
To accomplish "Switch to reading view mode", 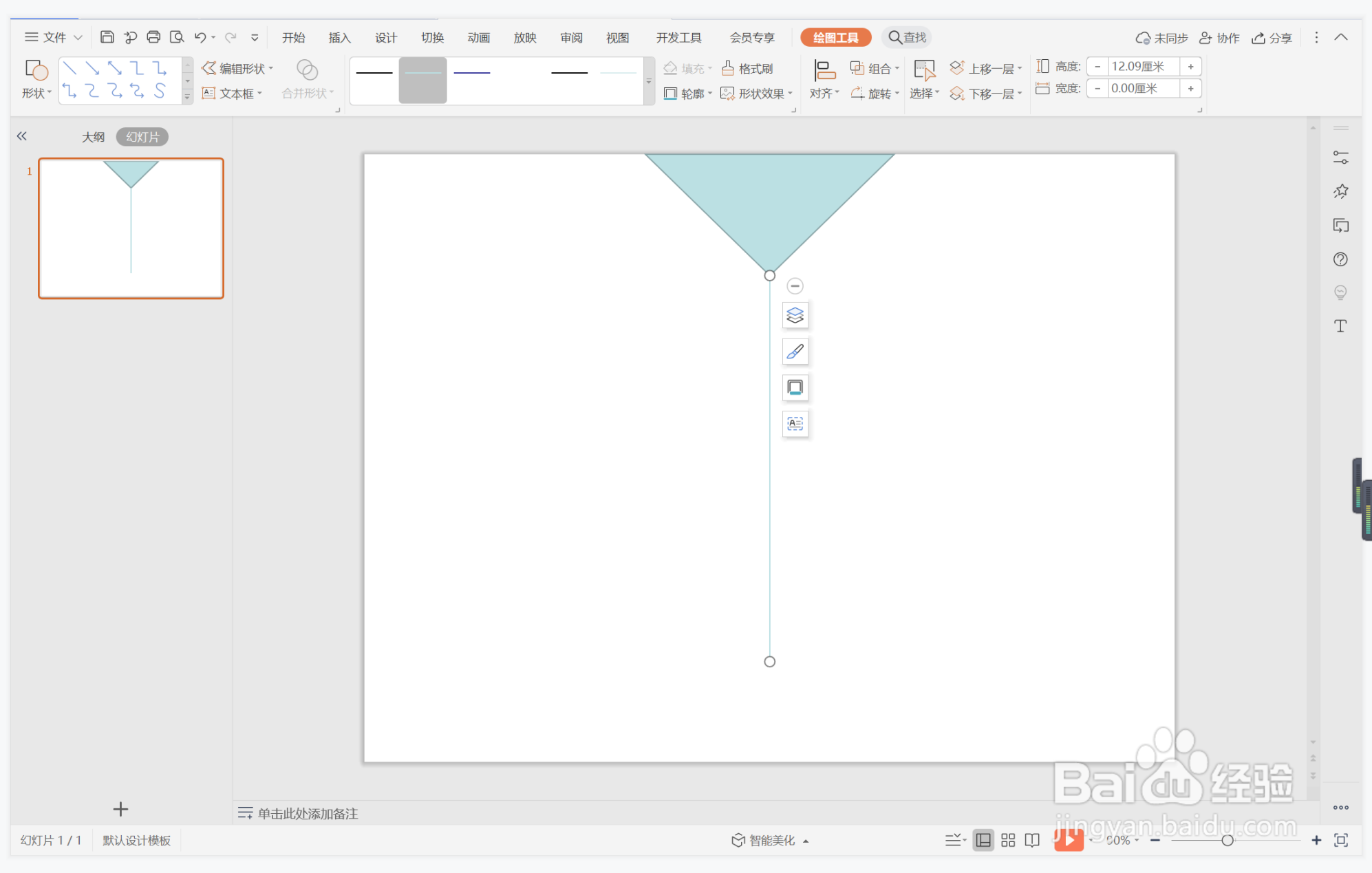I will (1032, 840).
